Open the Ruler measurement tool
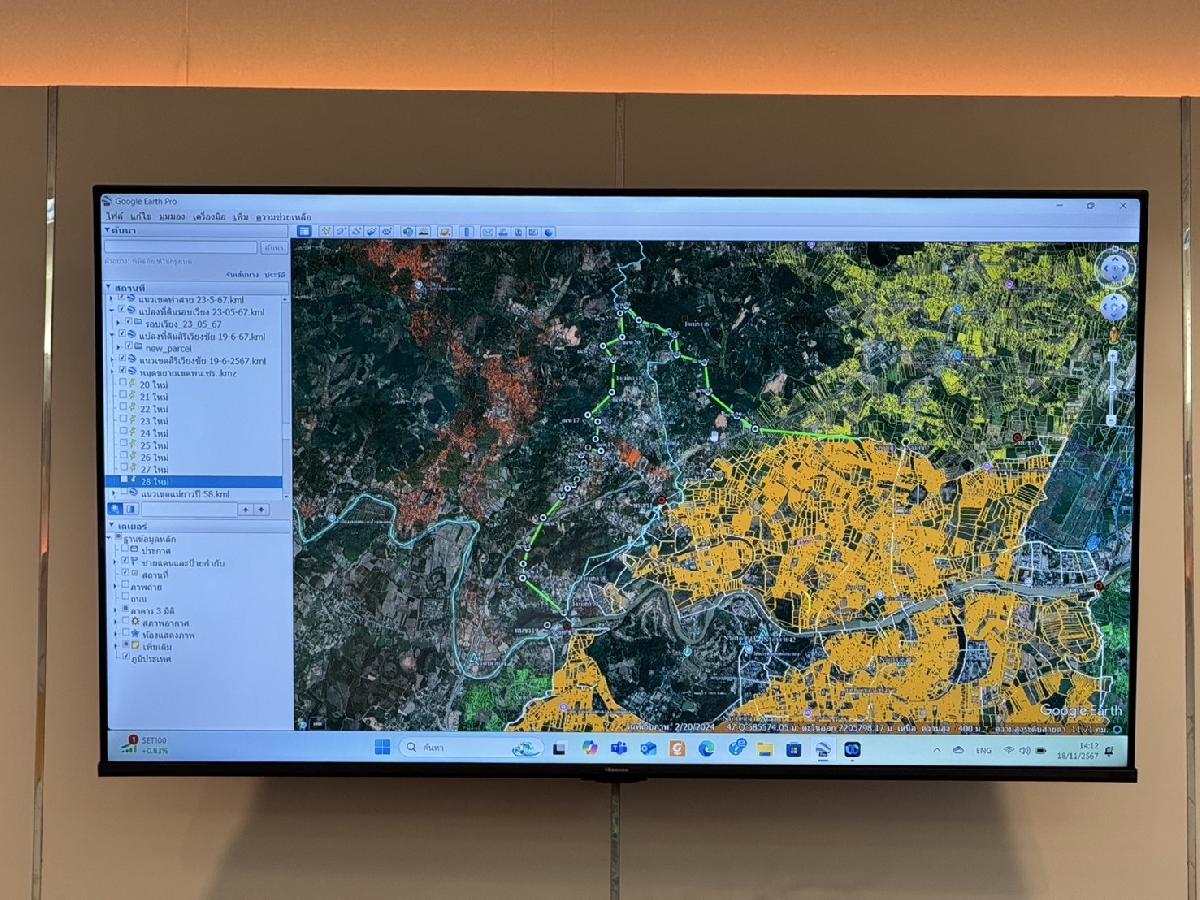This screenshot has height=900, width=1200. click(x=466, y=232)
